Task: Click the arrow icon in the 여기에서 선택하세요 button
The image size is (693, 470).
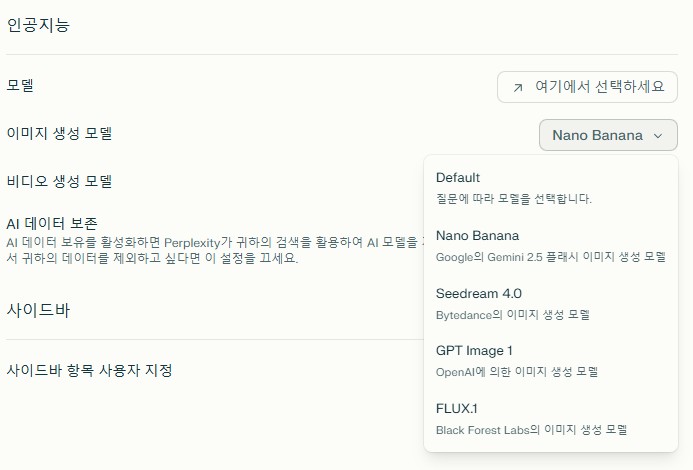Action: click(x=517, y=87)
